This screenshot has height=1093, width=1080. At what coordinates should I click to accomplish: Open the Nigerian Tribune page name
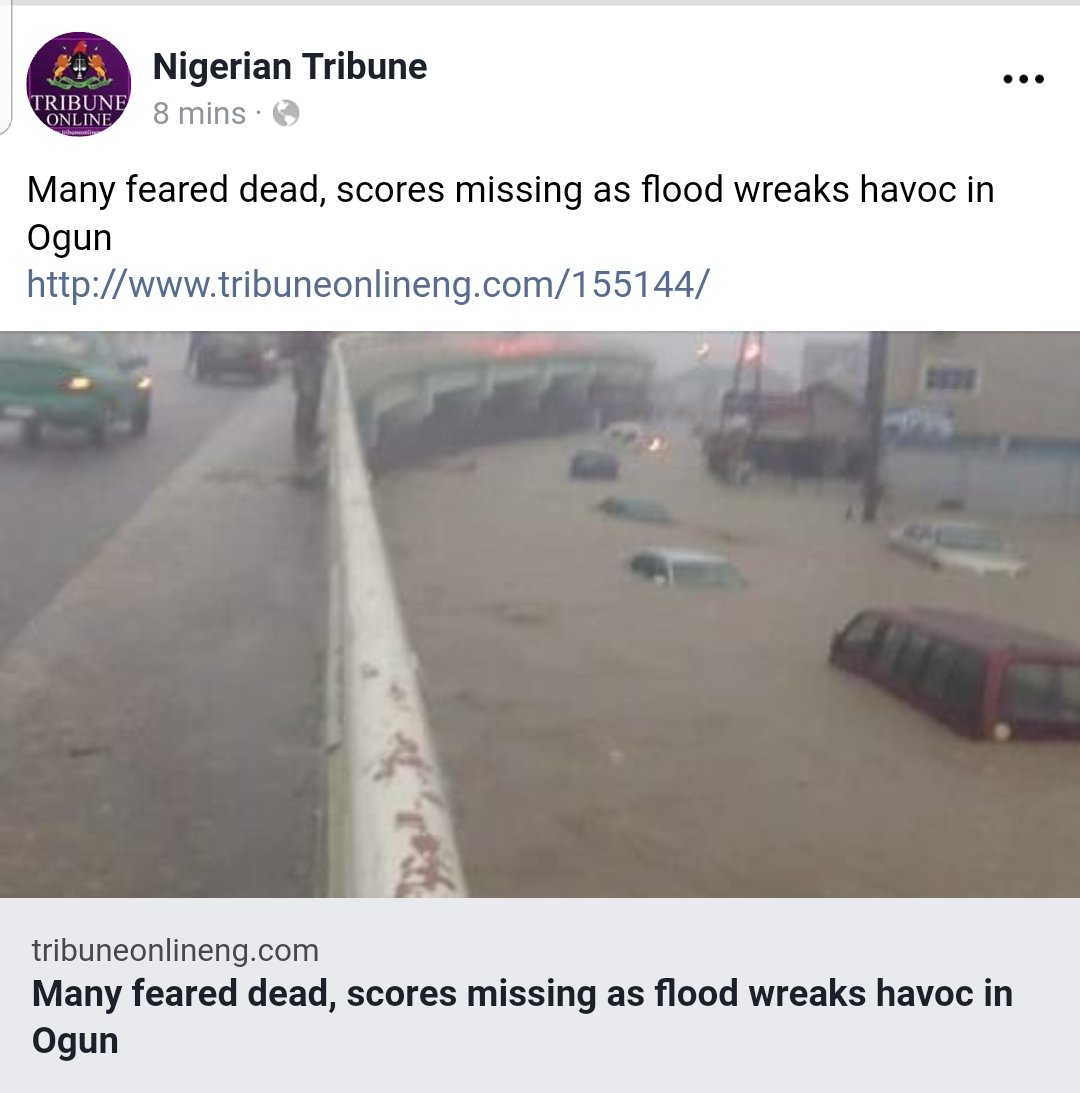pos(289,67)
